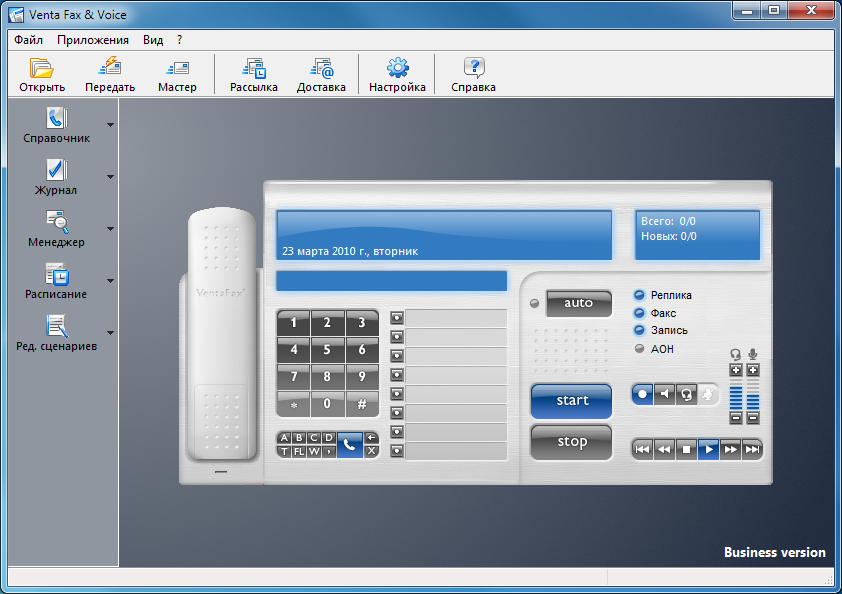842x594 pixels.
Task: Open Настройка gear settings icon
Action: (x=397, y=68)
